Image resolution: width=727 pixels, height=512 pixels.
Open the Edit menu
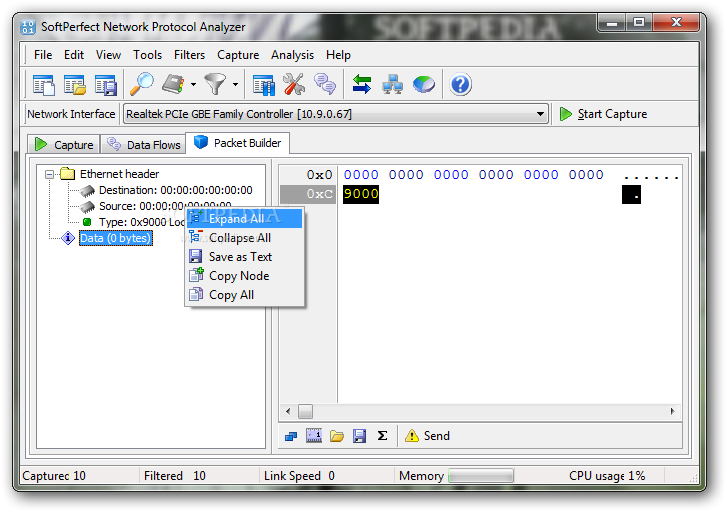pyautogui.click(x=74, y=55)
